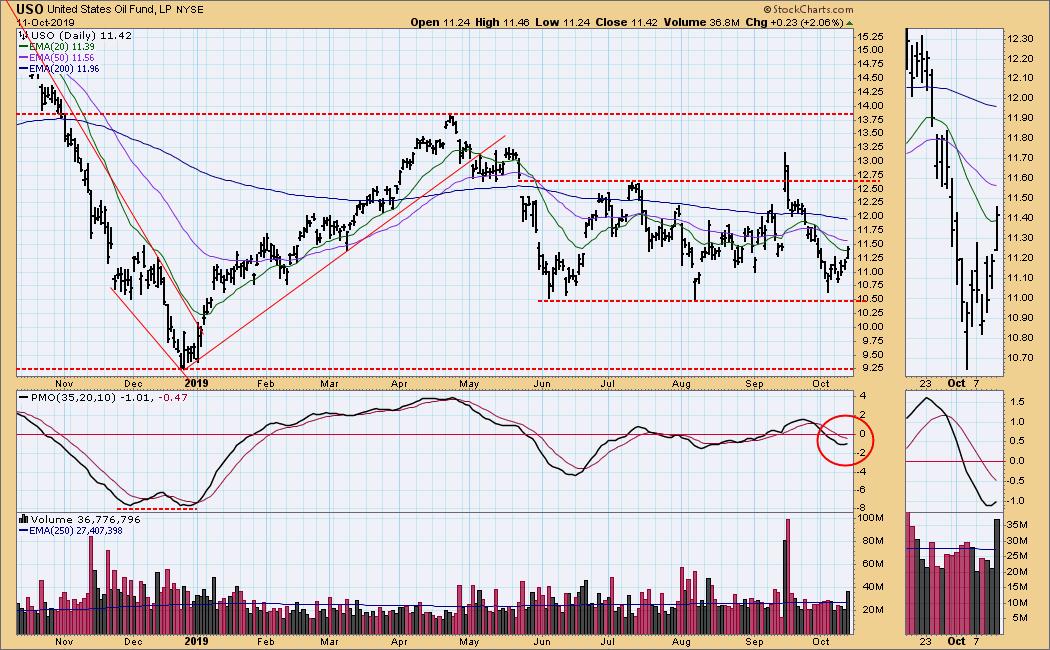Image resolution: width=1050 pixels, height=650 pixels.
Task: Click the price-bar icon beside 'USO (Daily)'
Action: coord(22,35)
